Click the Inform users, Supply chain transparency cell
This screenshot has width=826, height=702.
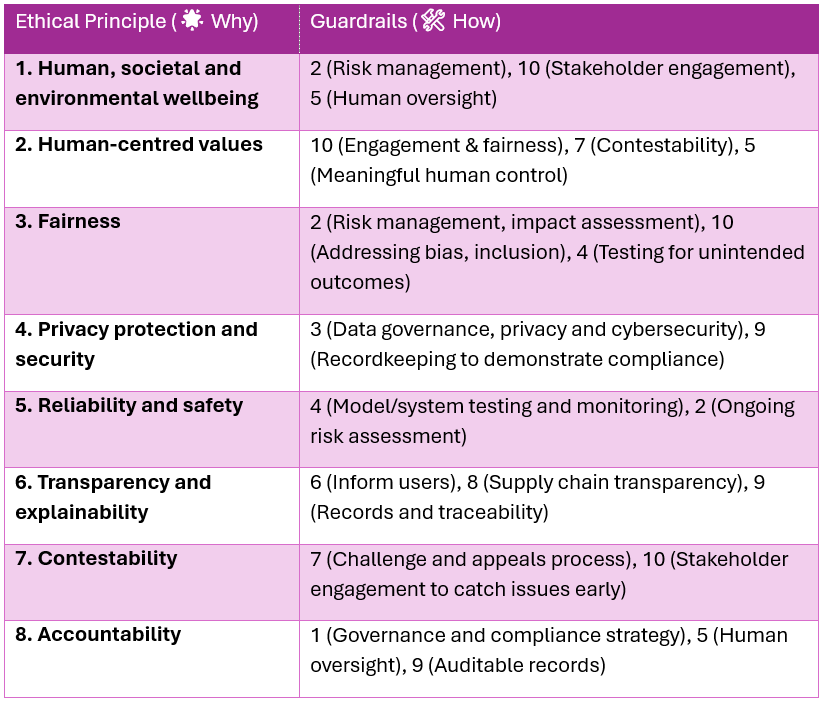[x=537, y=497]
